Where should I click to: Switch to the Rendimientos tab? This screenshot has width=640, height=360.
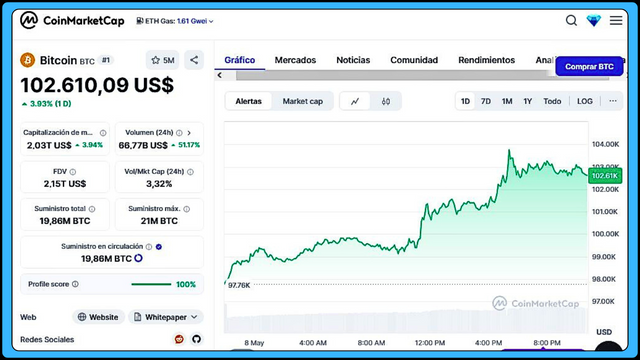click(487, 60)
